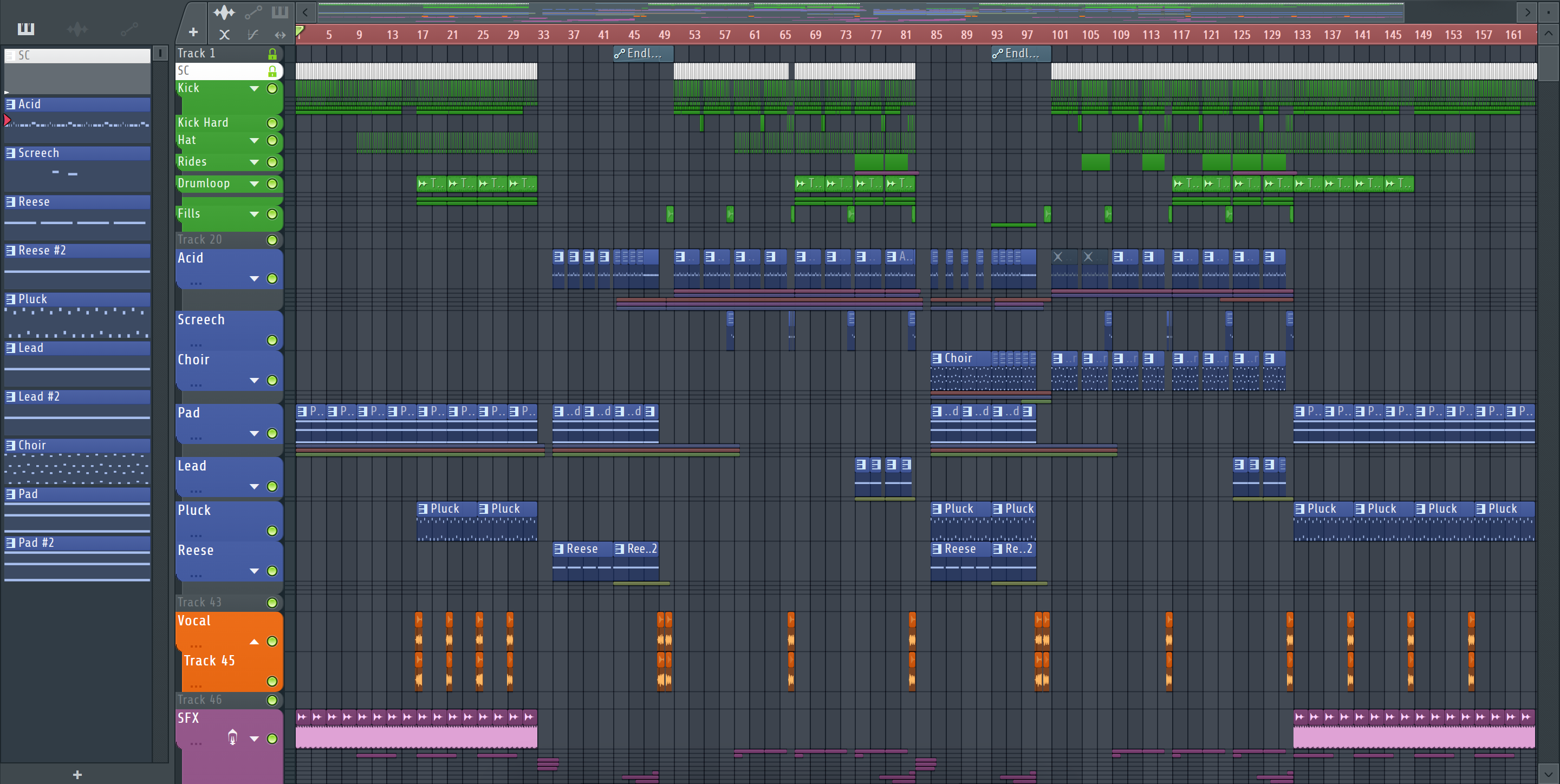Collapse the Reese track group arrow

[255, 572]
